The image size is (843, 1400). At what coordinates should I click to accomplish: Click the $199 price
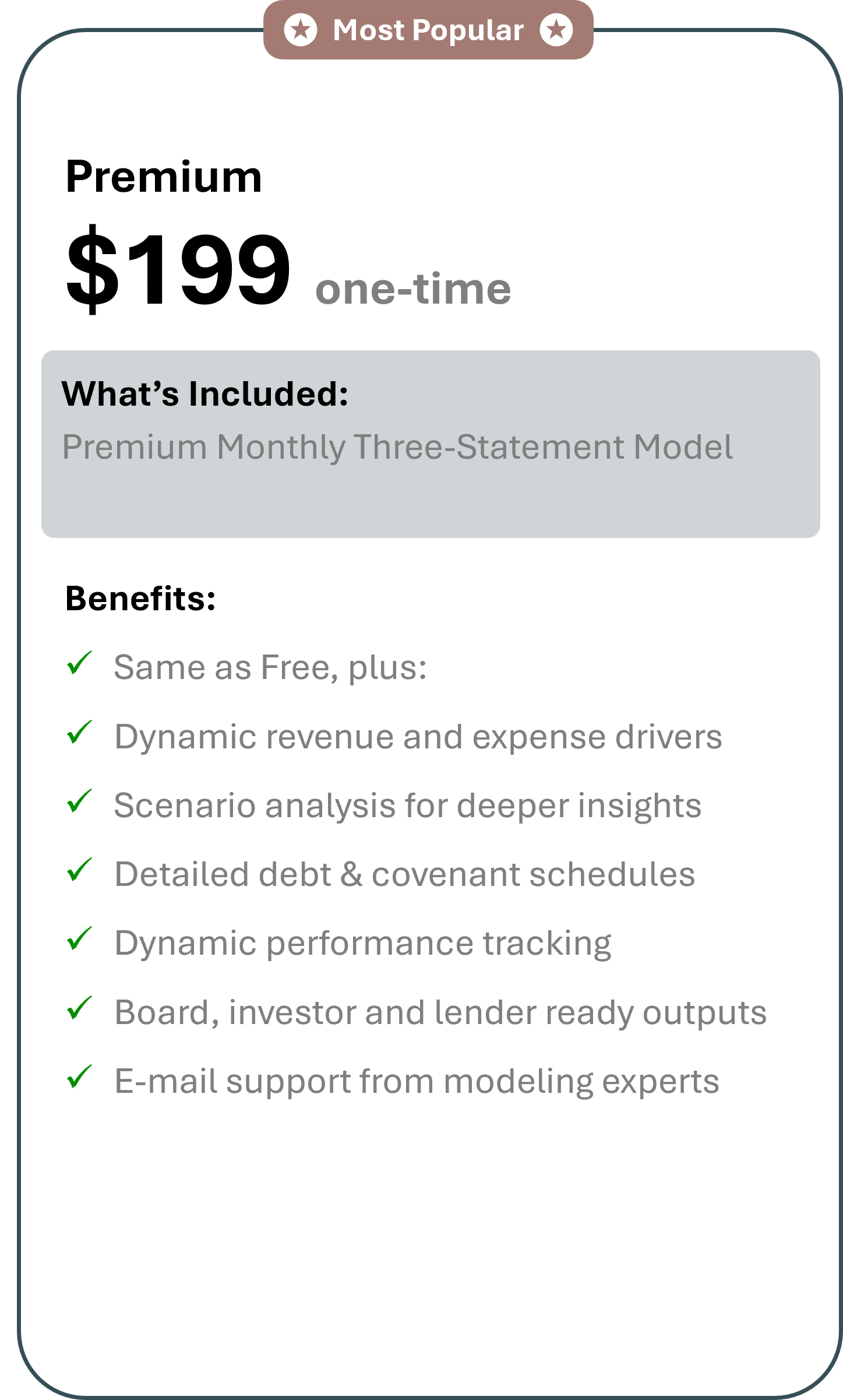point(178,269)
